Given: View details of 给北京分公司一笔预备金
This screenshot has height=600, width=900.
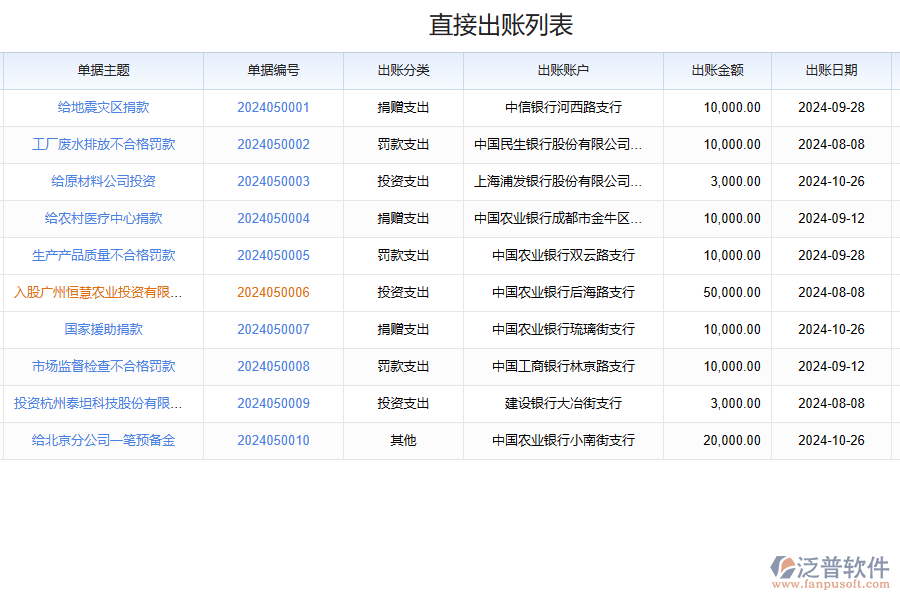Looking at the screenshot, I should 104,440.
